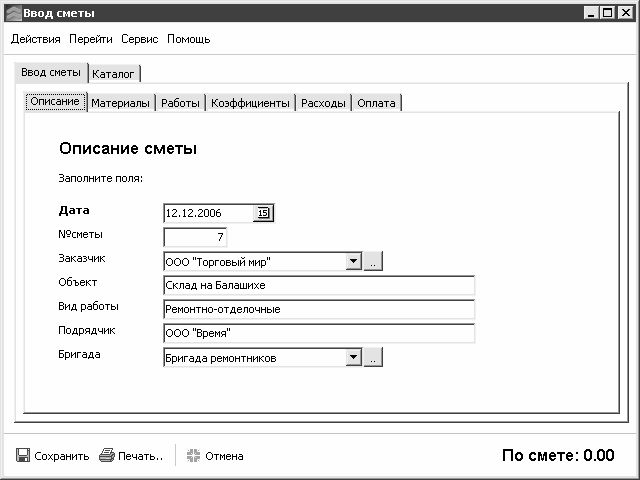Click the Объект field Склад на Балашихе

pyautogui.click(x=319, y=285)
